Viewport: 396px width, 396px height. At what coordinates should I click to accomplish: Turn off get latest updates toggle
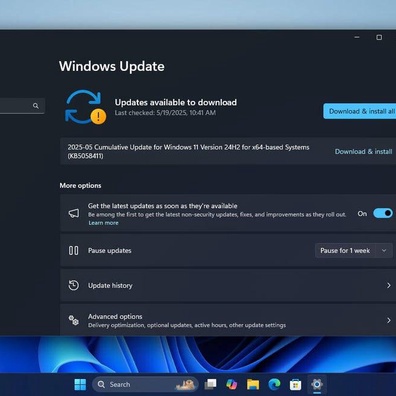point(383,213)
